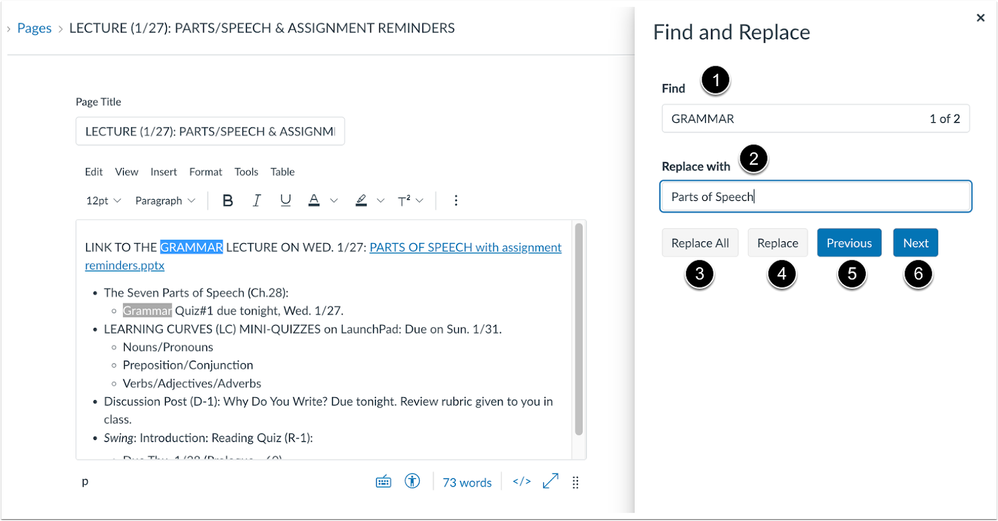998x521 pixels.
Task: Expand the superscript options dropdown
Action: click(x=419, y=201)
